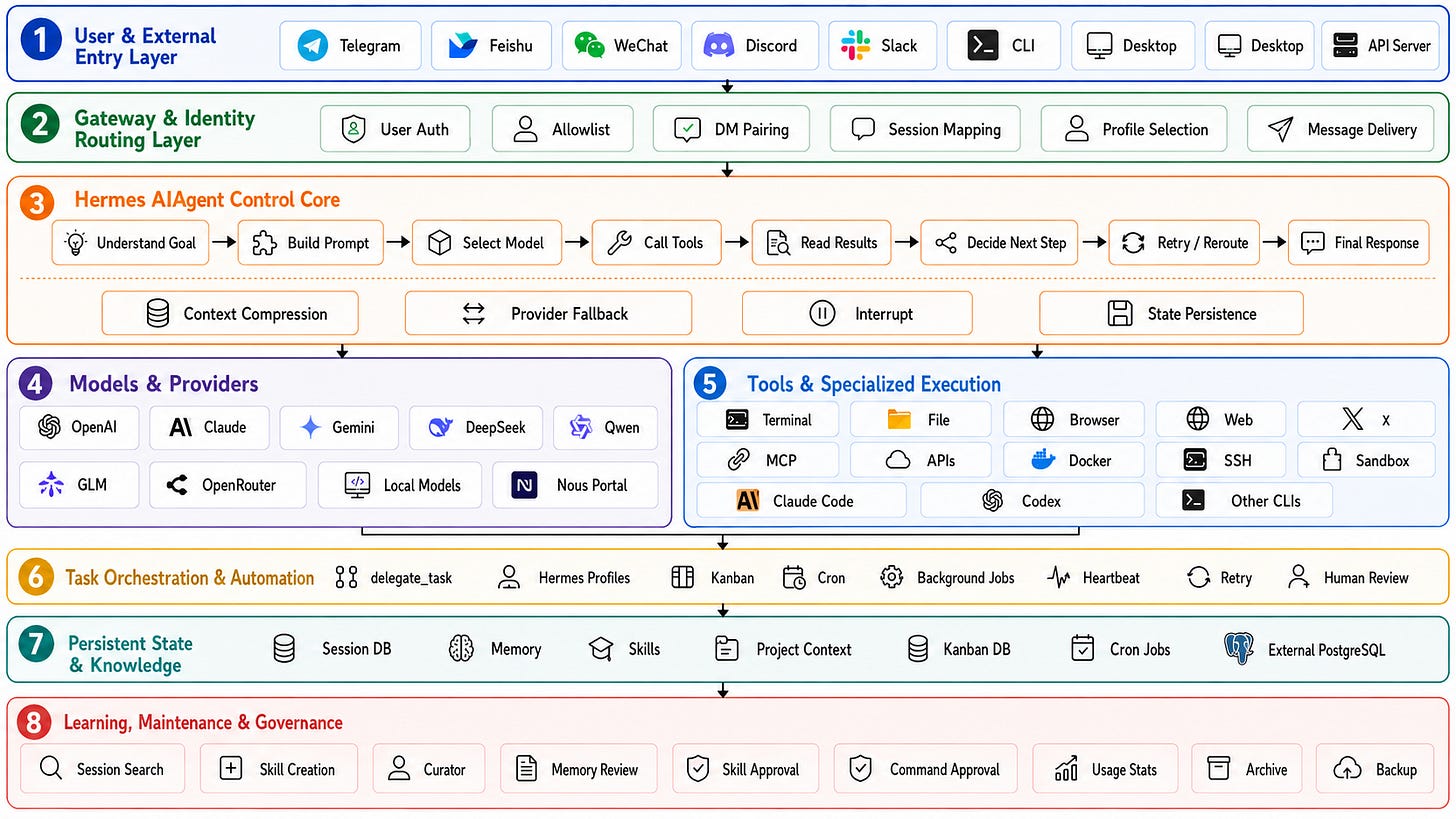Select the State Persistence floppy disk icon
Screen dimensions: 1456x819
(1120, 314)
